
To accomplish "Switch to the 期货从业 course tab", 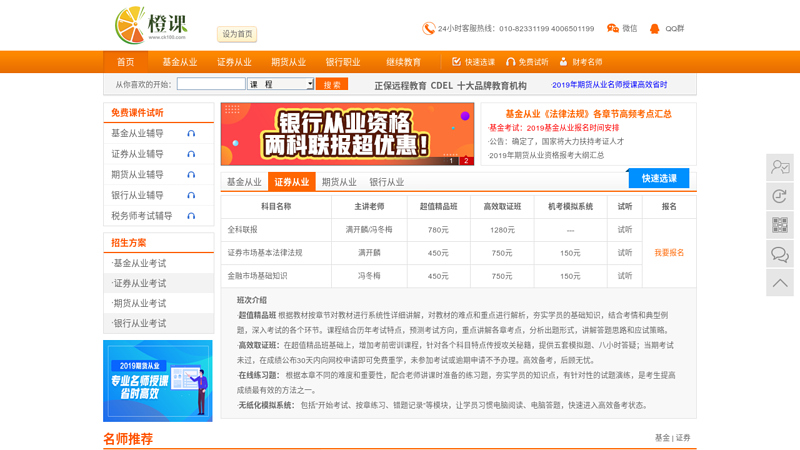I will (x=339, y=182).
